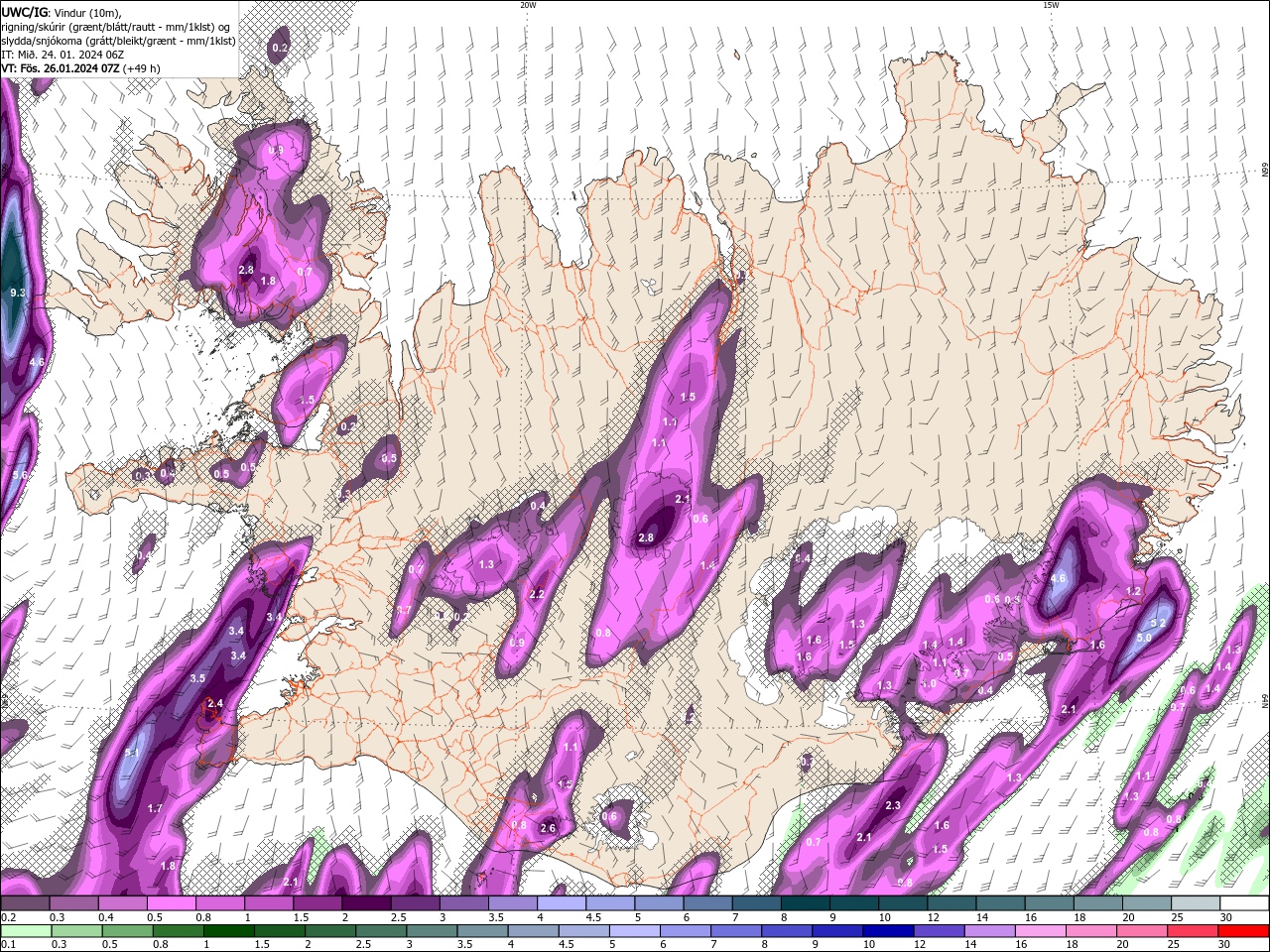Click the slydda/snjókoma legend description line
This screenshot has height=952, width=1270.
point(118,41)
